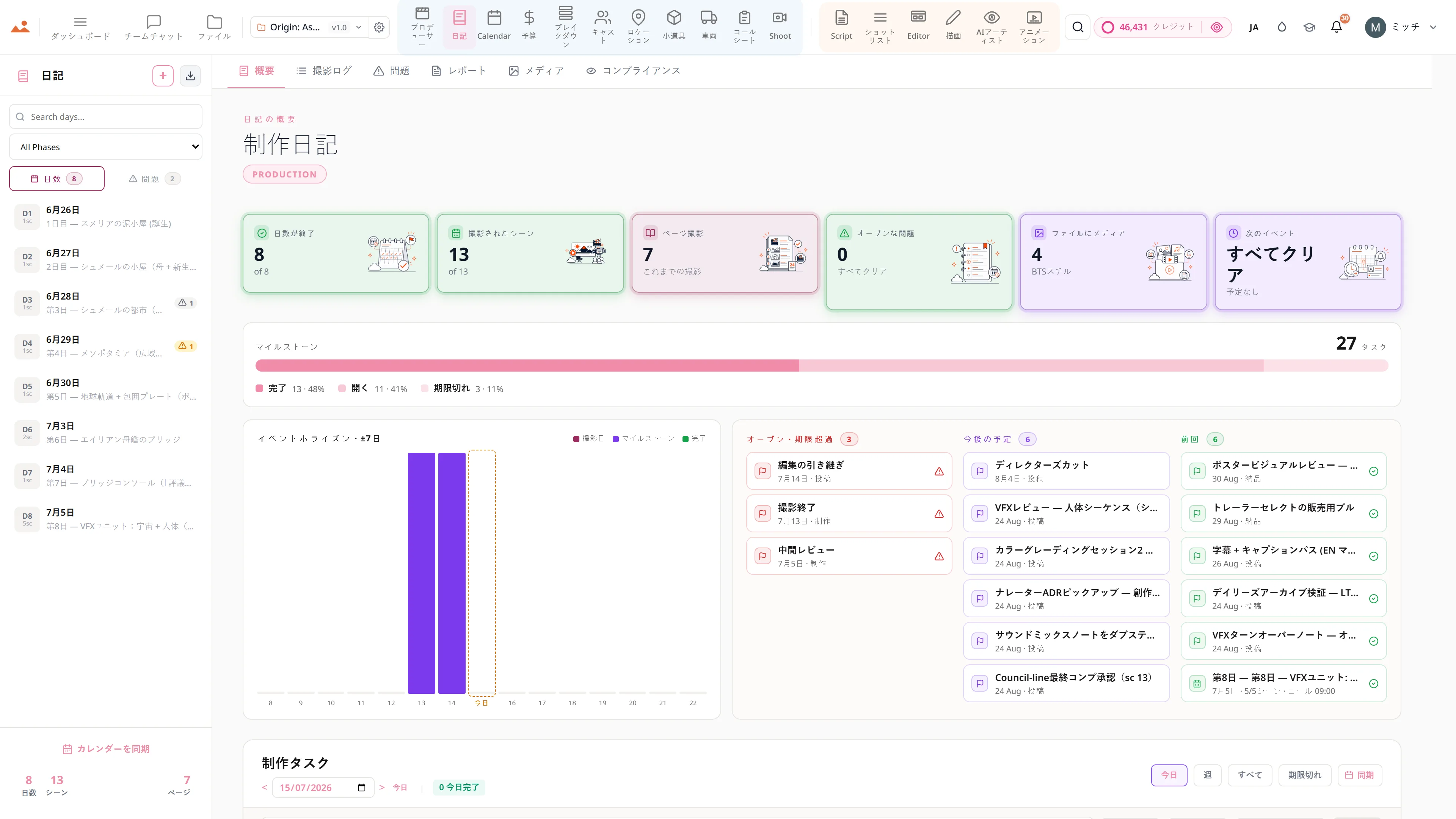
Task: Click the Search days input field
Action: point(106,116)
